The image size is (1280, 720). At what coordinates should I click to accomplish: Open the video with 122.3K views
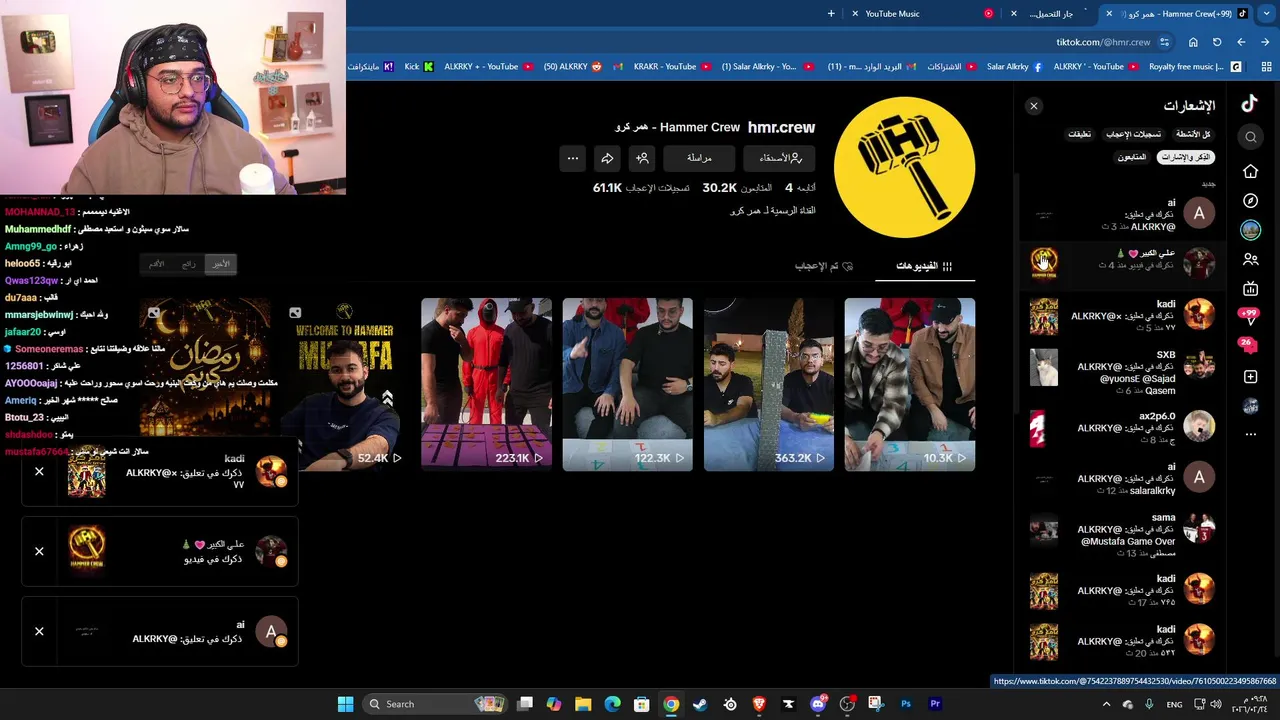coord(627,384)
